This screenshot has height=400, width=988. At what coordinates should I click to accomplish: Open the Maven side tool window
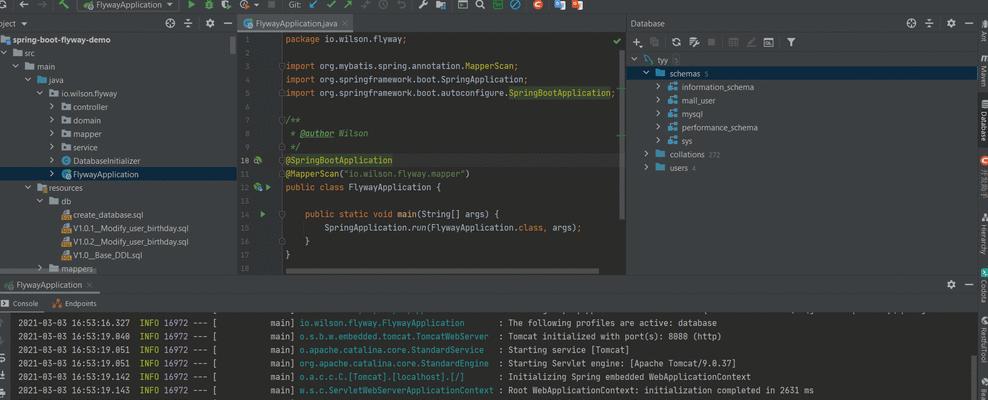click(983, 71)
